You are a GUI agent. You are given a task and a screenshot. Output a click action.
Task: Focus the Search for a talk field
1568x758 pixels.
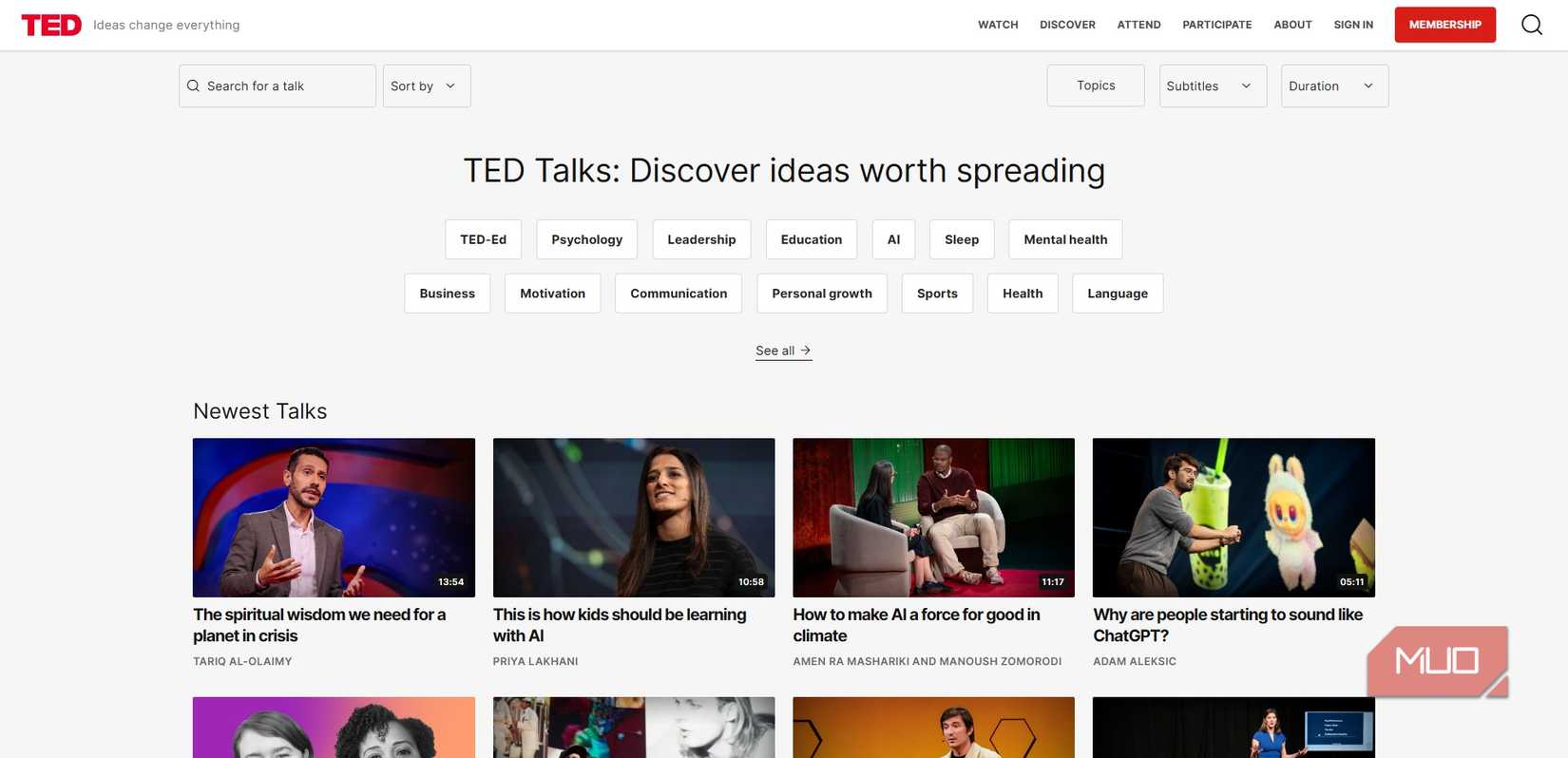pos(277,85)
